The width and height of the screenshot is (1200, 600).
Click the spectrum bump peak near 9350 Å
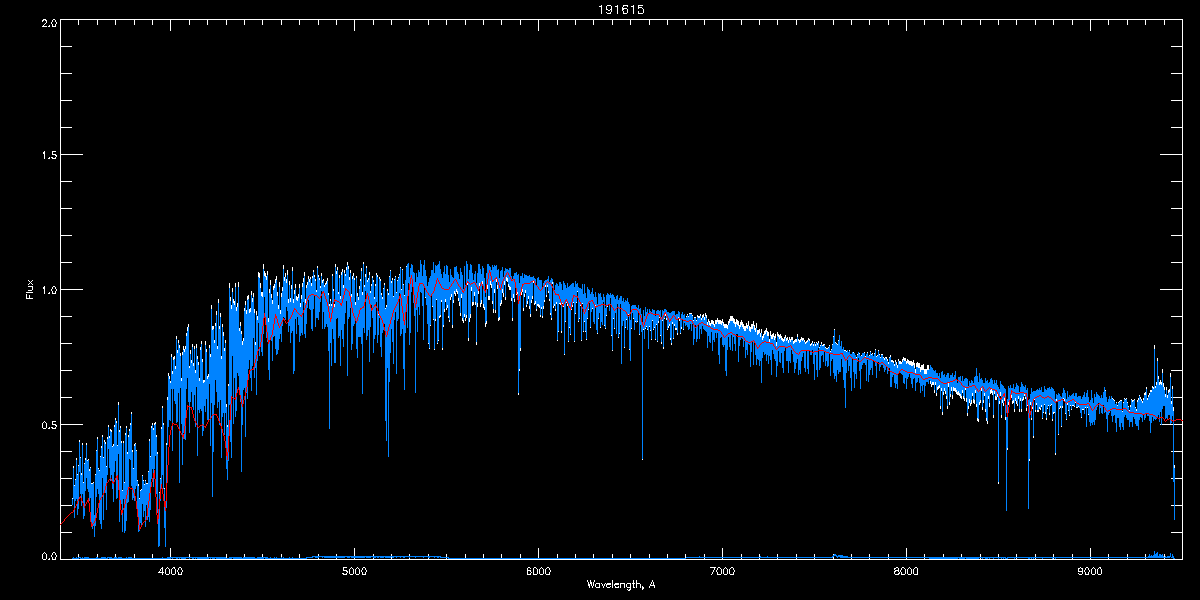[x=1155, y=350]
